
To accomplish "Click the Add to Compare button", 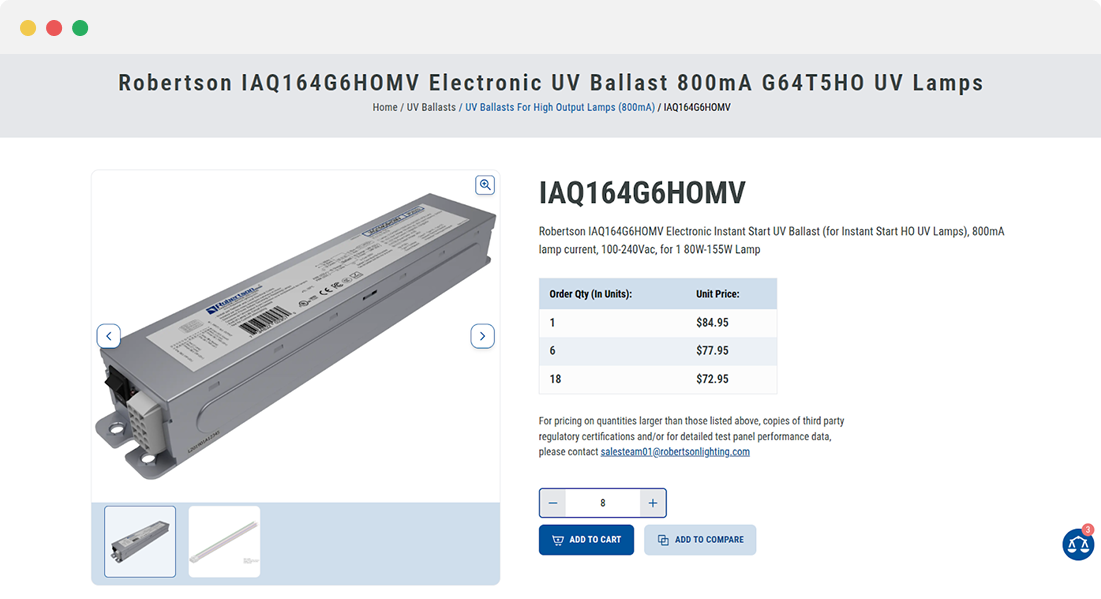I will (x=700, y=540).
